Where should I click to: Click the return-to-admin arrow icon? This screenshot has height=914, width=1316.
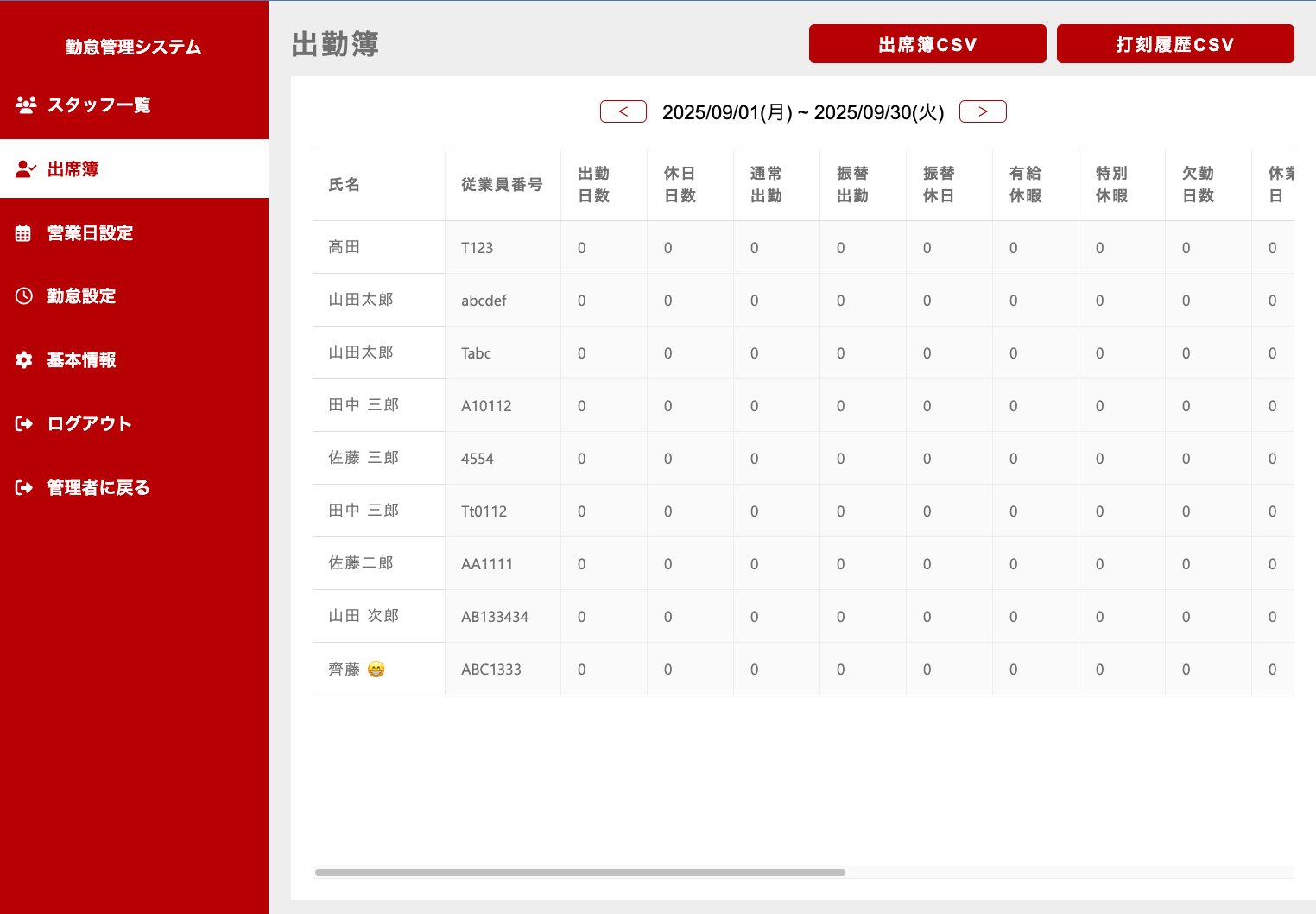tap(24, 488)
